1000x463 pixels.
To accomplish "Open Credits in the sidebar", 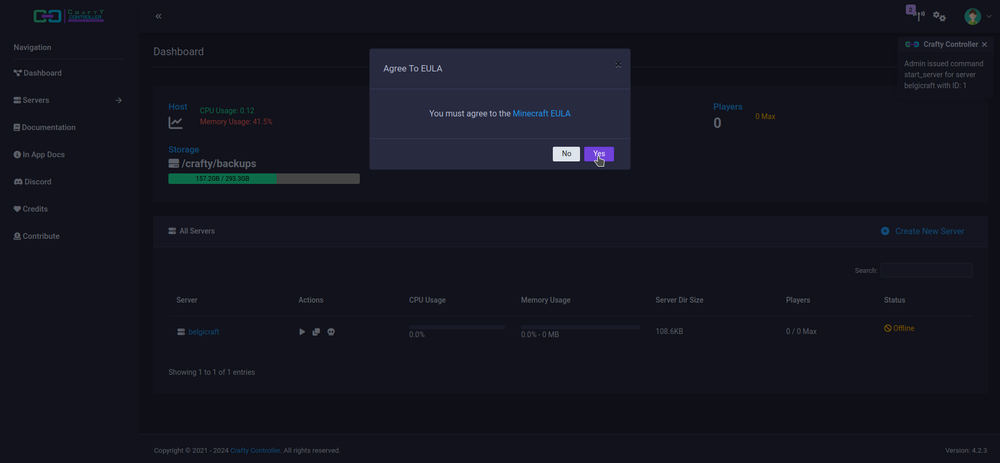I will pyautogui.click(x=31, y=209).
